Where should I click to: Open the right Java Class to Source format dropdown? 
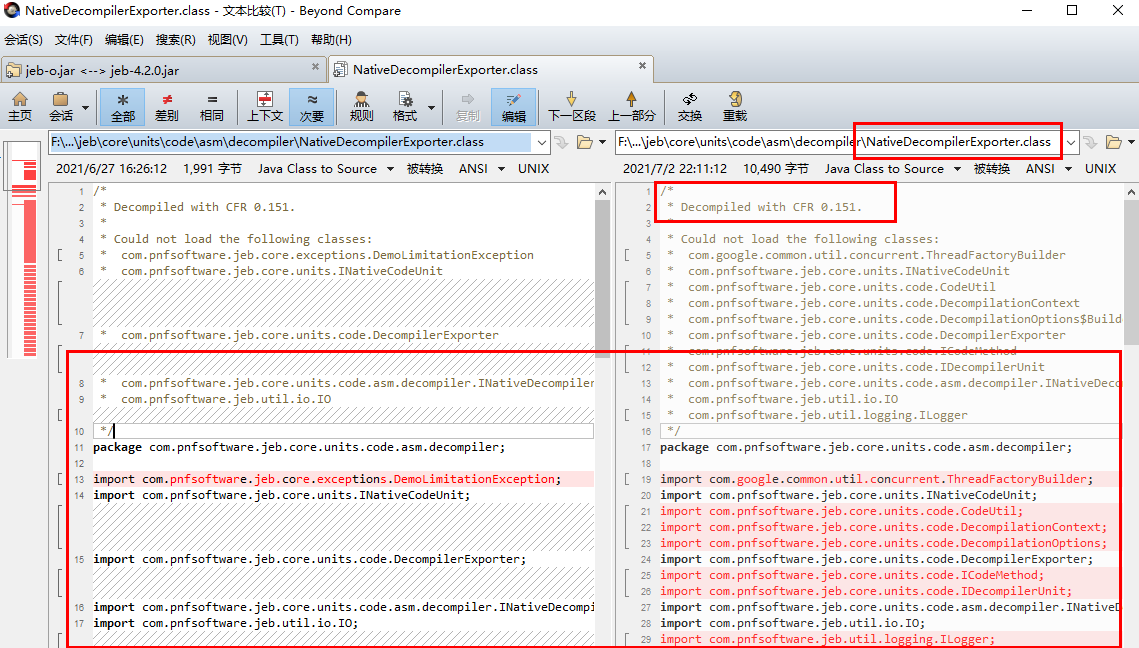[893, 169]
